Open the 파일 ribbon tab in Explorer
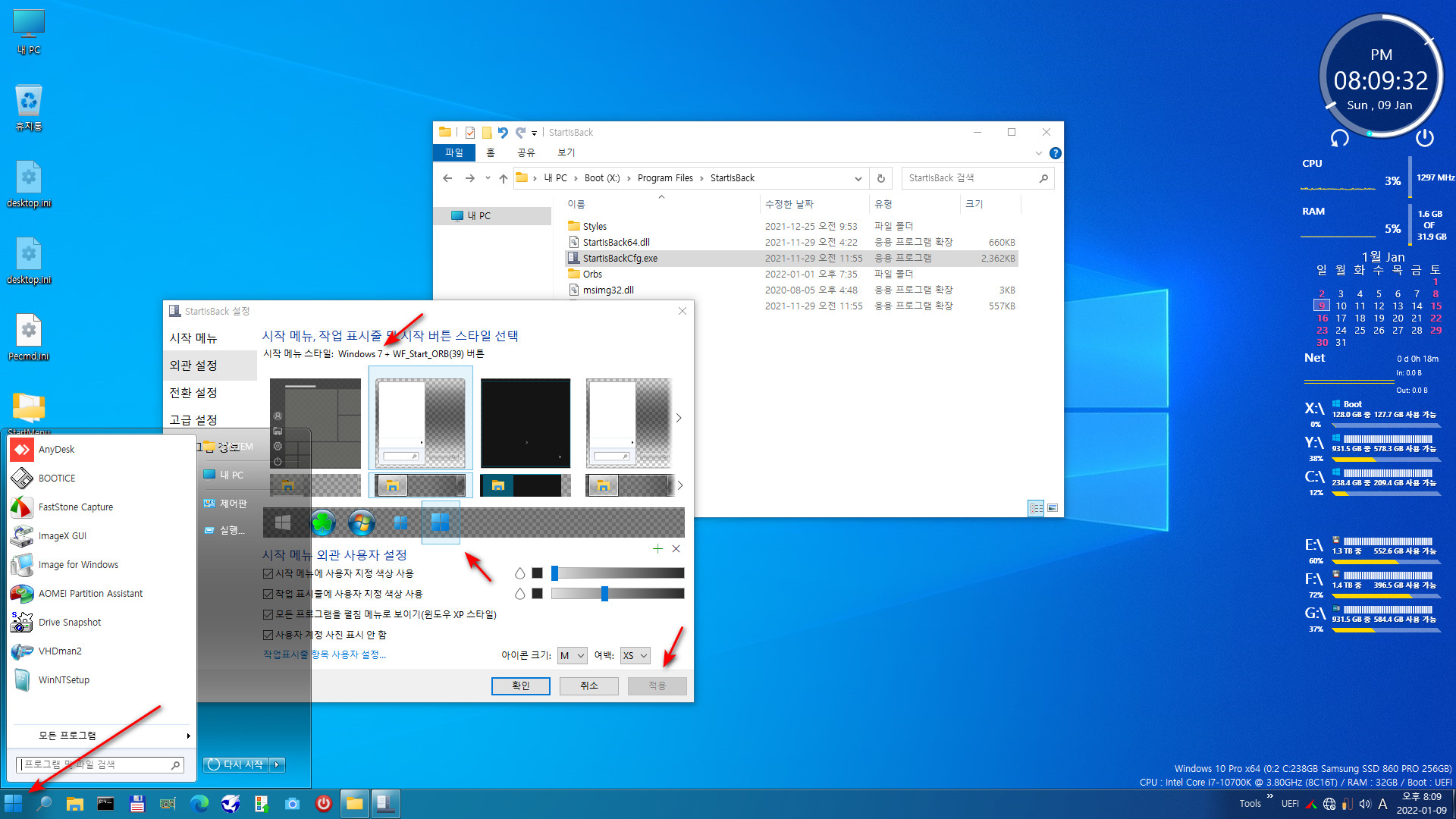The height and width of the screenshot is (819, 1456). click(453, 152)
